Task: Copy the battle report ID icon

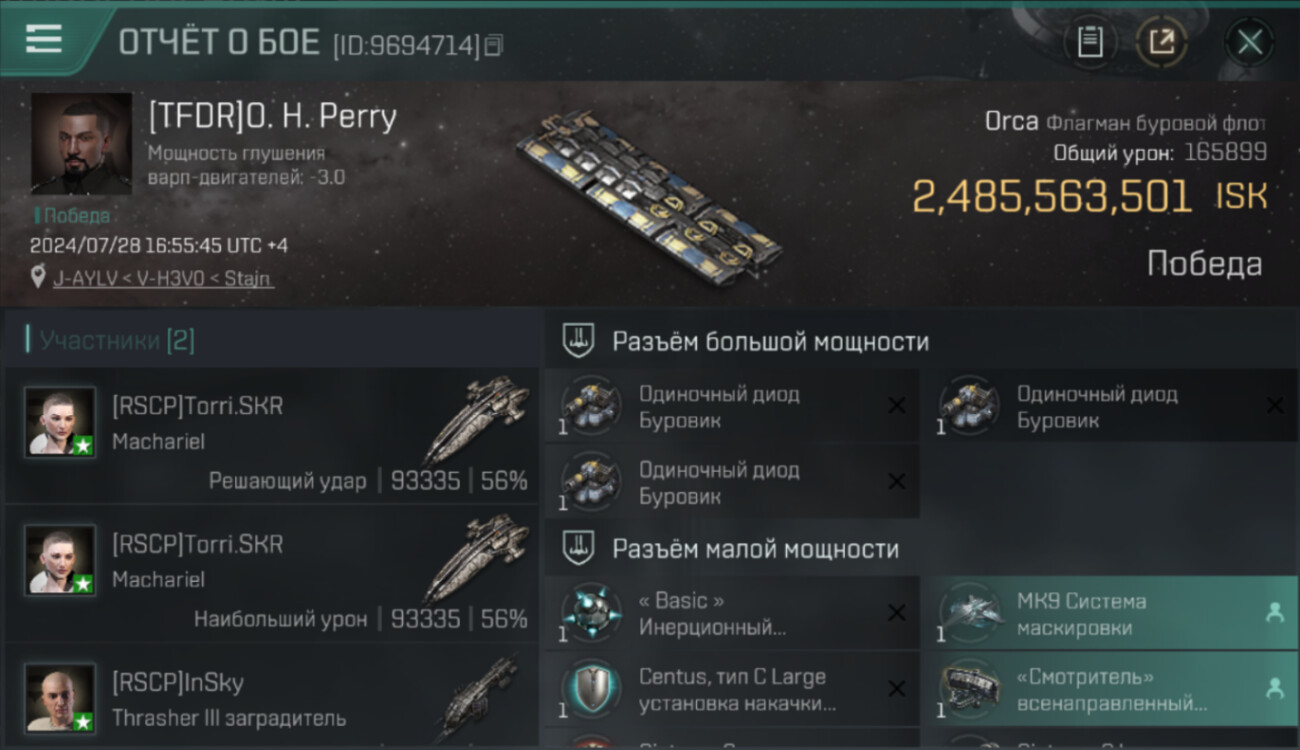Action: tap(493, 45)
